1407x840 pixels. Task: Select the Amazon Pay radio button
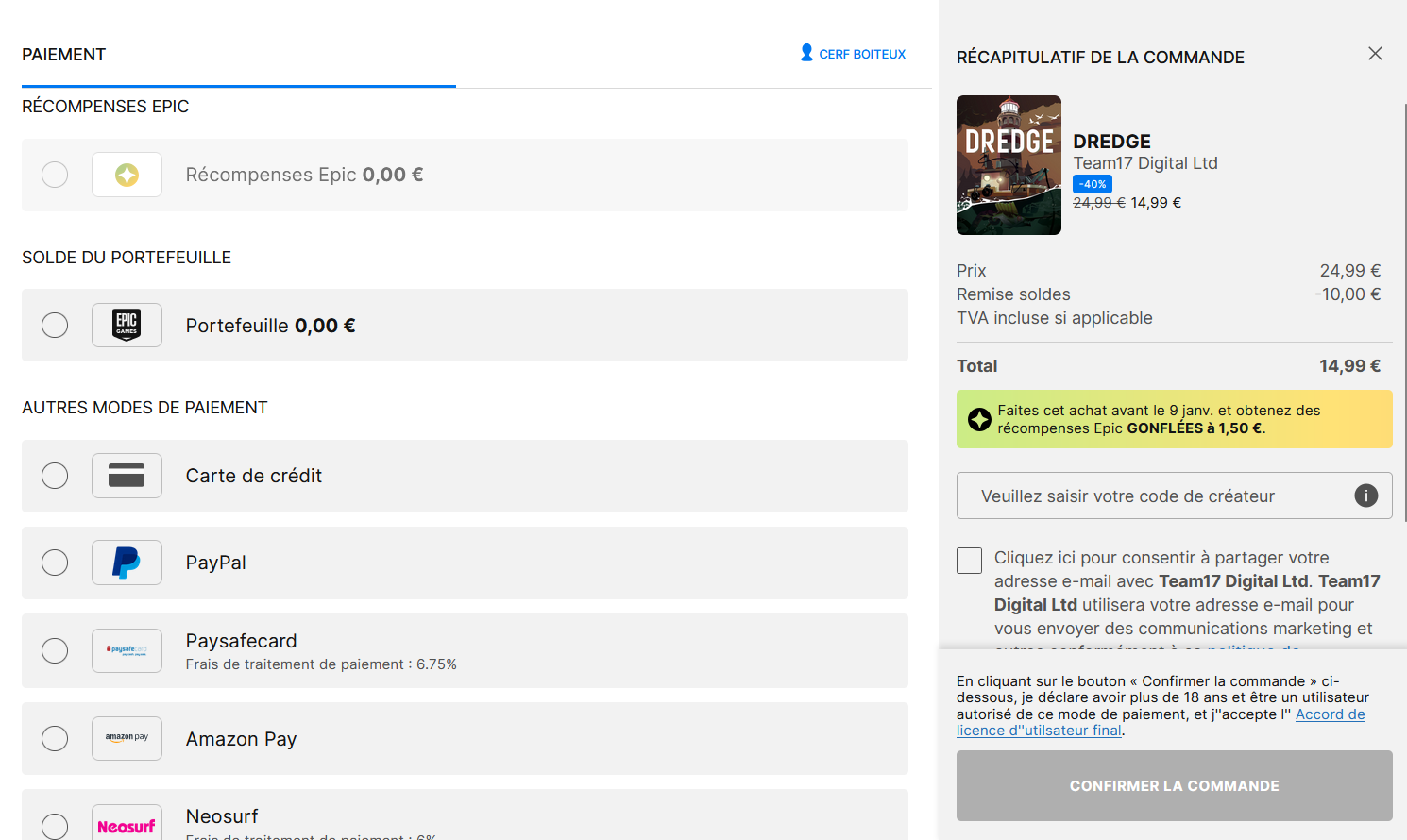click(x=55, y=738)
